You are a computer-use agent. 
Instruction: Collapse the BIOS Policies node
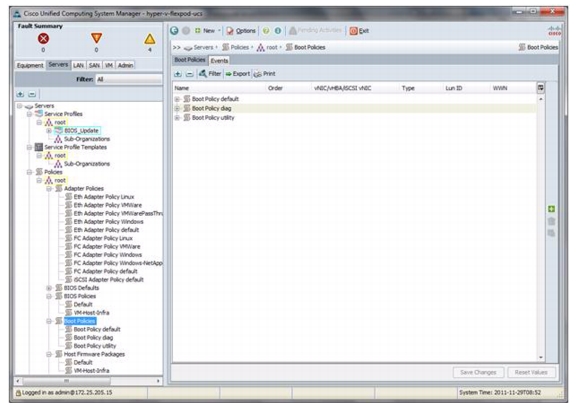coord(49,296)
